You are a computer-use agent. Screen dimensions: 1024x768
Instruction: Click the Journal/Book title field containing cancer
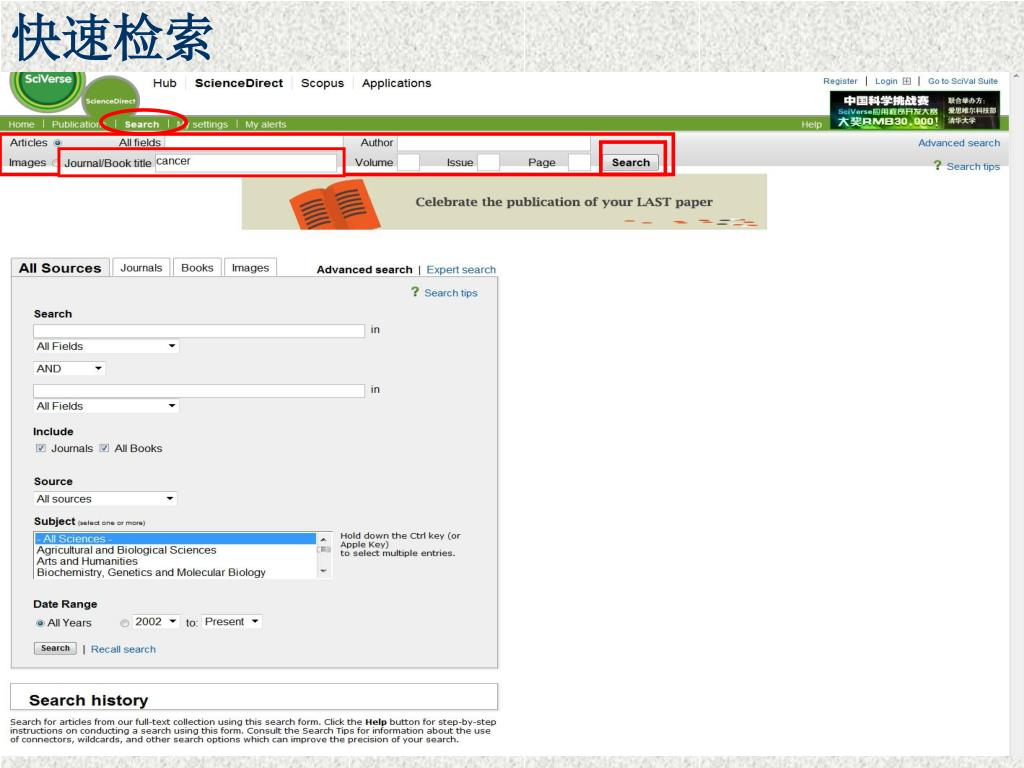[x=246, y=162]
